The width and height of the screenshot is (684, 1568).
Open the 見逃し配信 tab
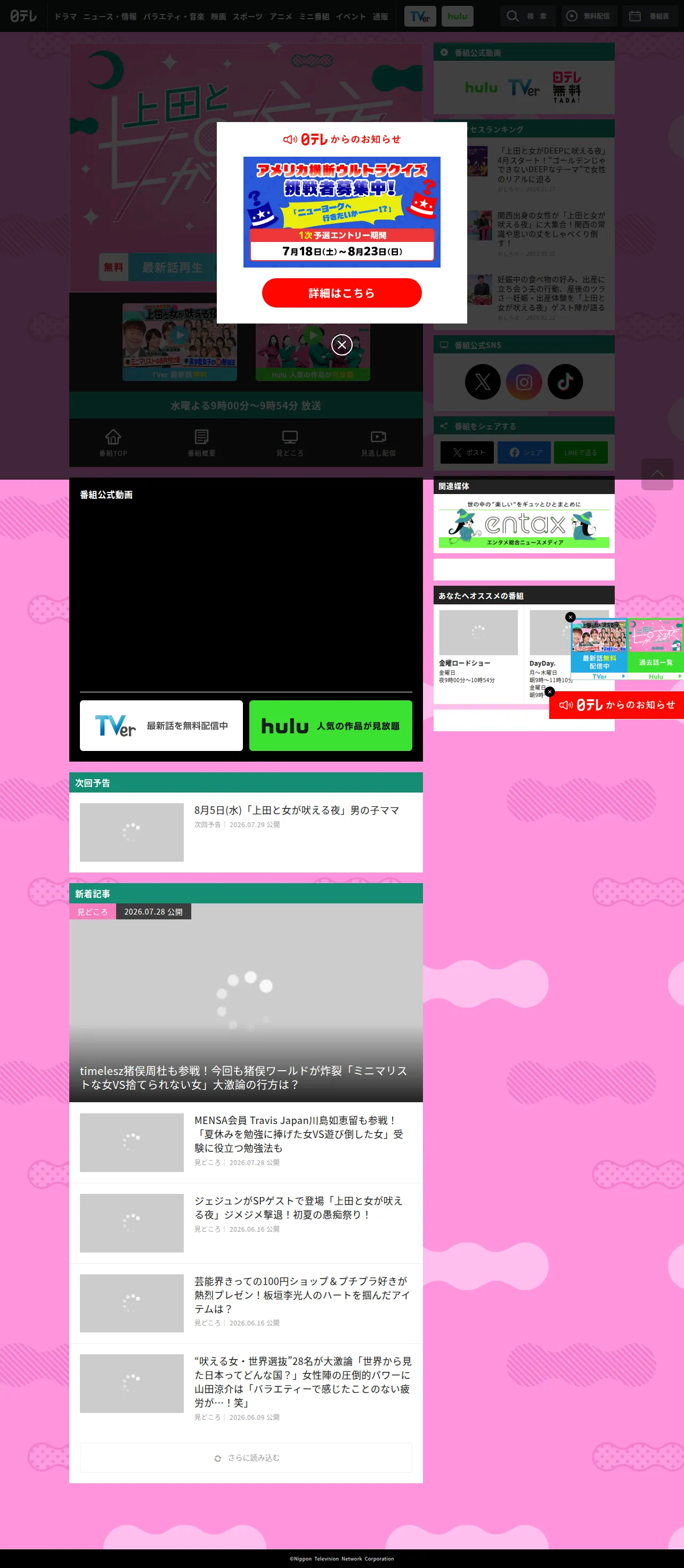click(378, 442)
